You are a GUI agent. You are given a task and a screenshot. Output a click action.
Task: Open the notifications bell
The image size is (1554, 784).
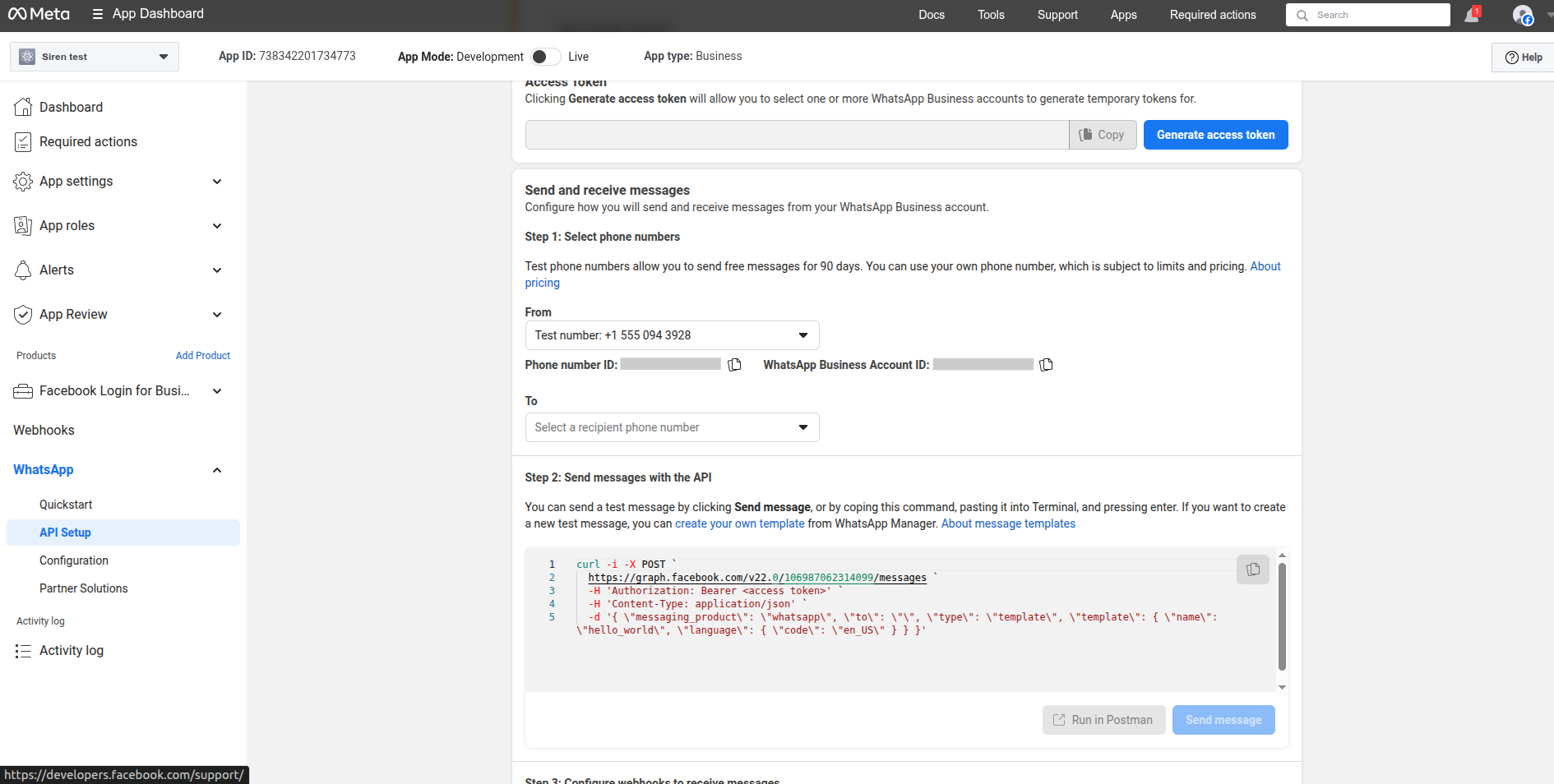1472,15
